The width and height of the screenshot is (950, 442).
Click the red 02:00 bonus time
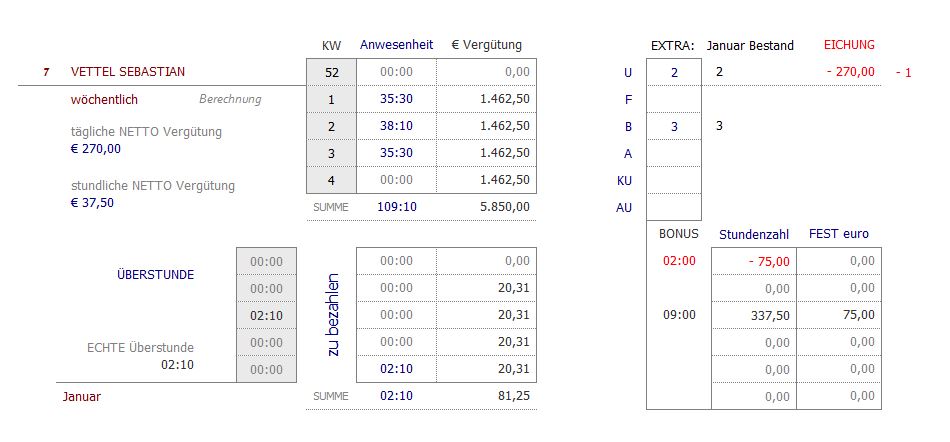pyautogui.click(x=679, y=261)
